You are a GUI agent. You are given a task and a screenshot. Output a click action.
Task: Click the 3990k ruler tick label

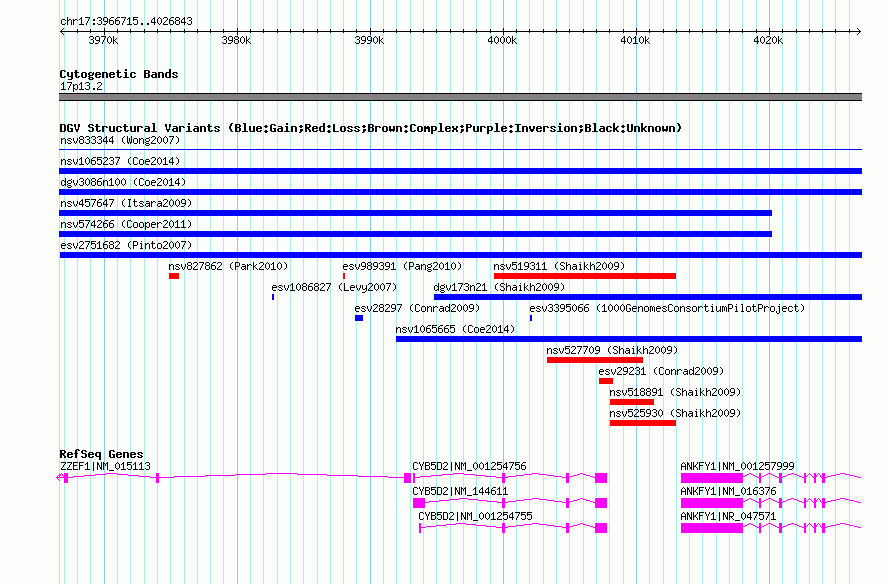tap(369, 40)
